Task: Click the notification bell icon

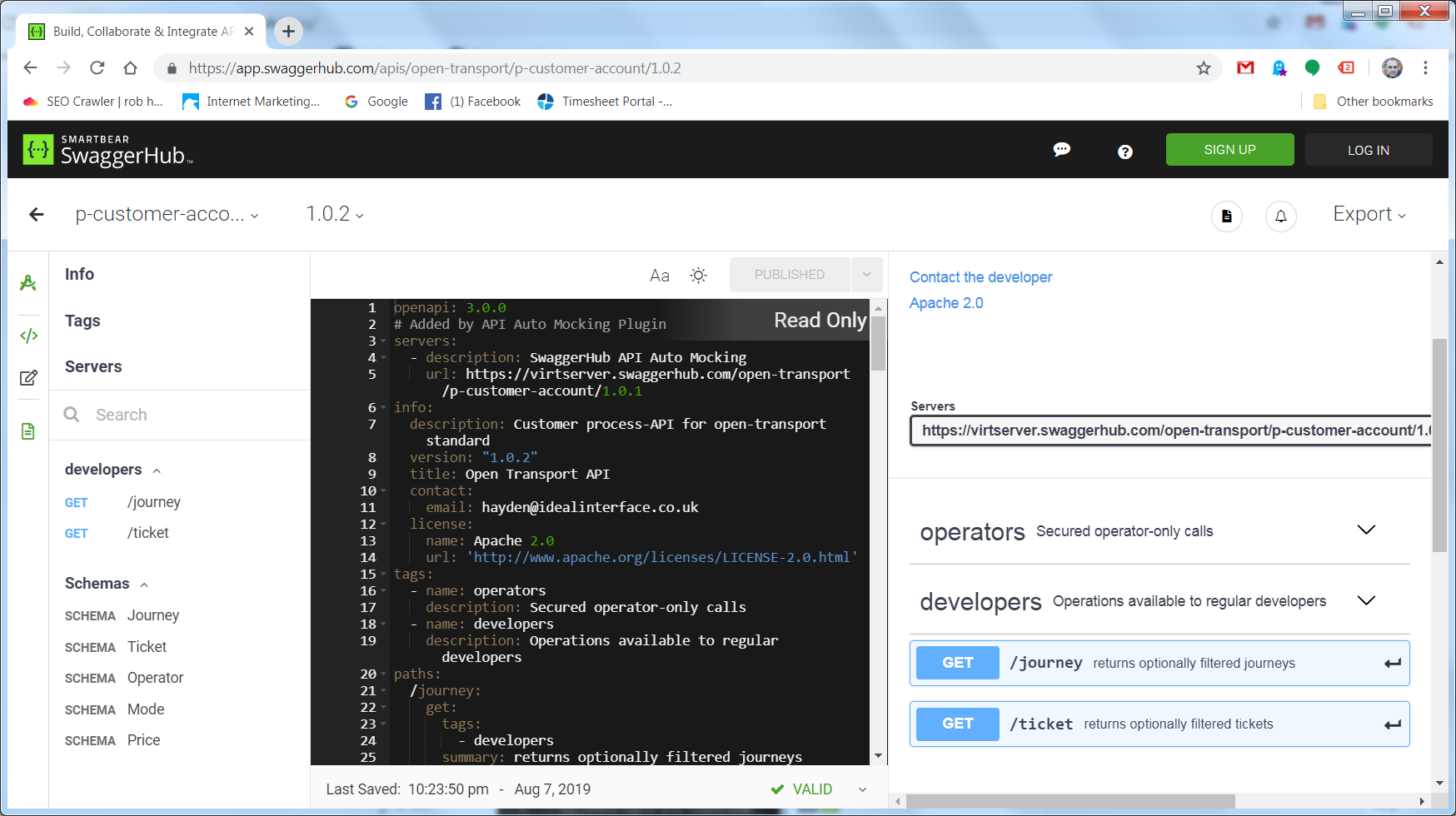Action: pyautogui.click(x=1280, y=216)
